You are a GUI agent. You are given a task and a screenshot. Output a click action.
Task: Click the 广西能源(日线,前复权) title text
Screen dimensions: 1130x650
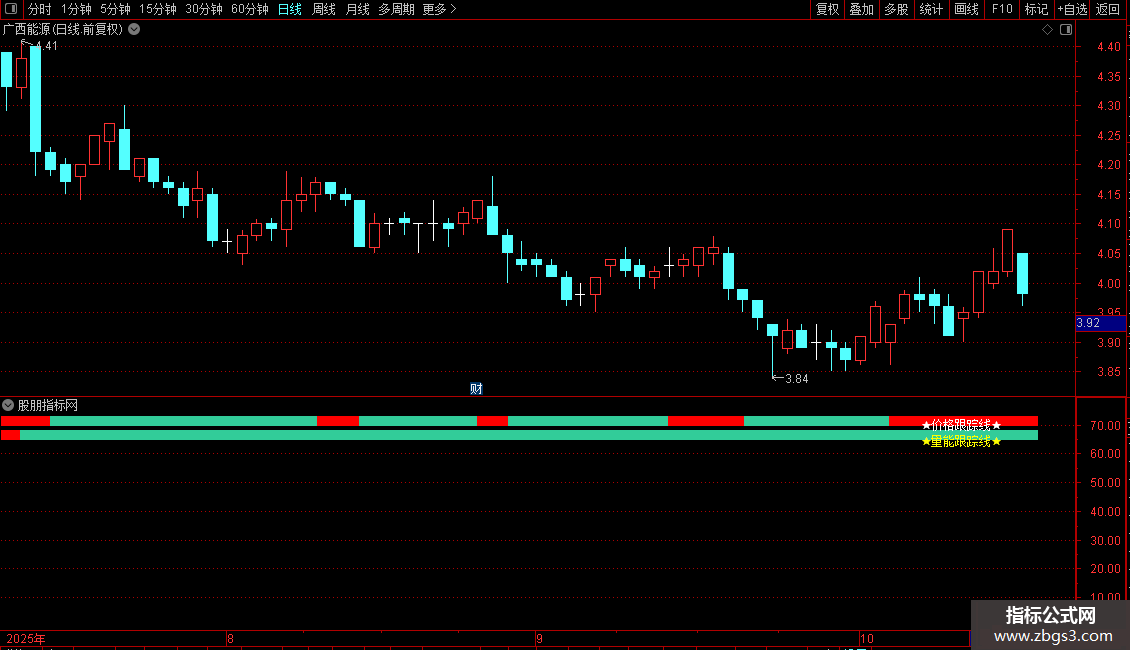click(63, 30)
